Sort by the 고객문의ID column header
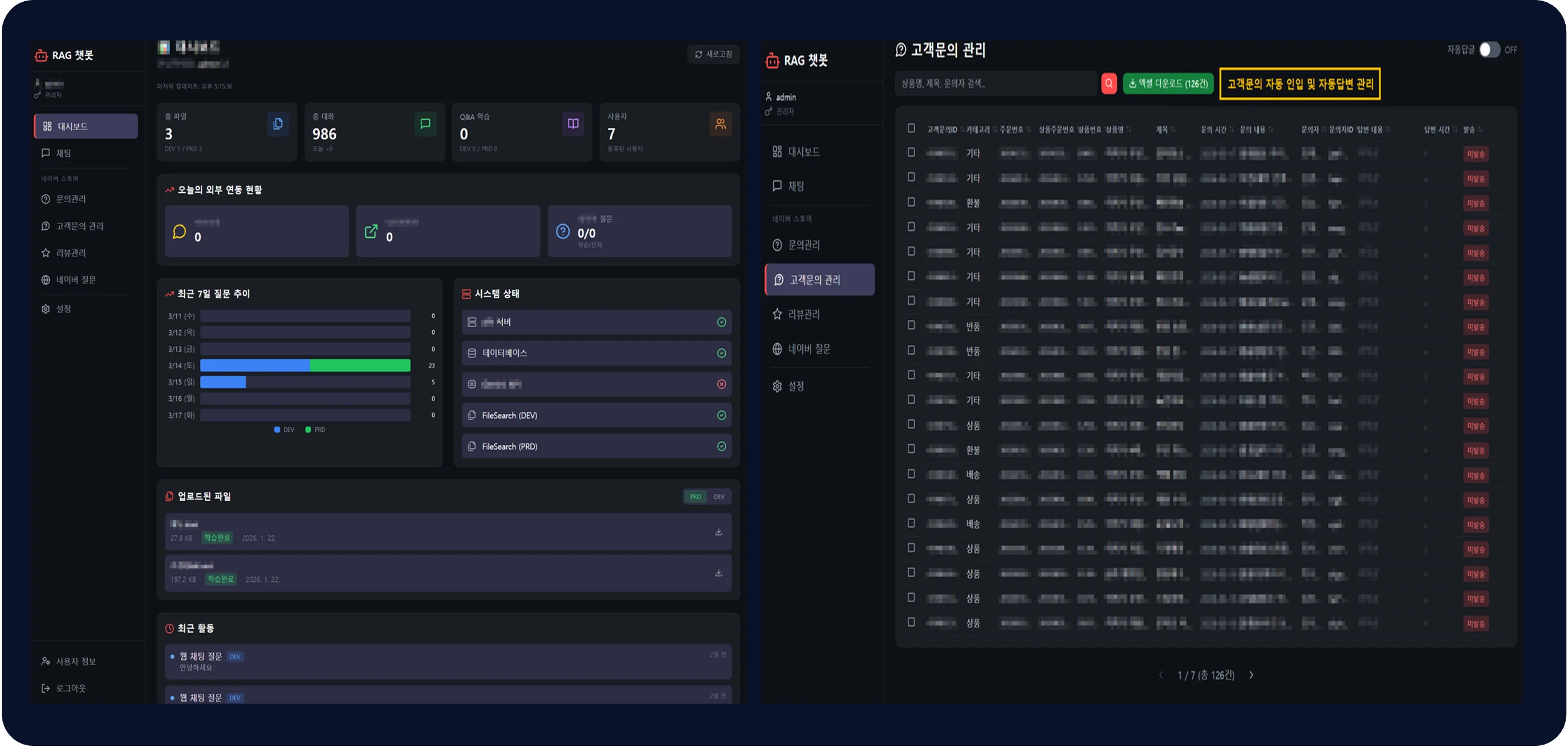The image size is (1568, 747). [x=945, y=129]
